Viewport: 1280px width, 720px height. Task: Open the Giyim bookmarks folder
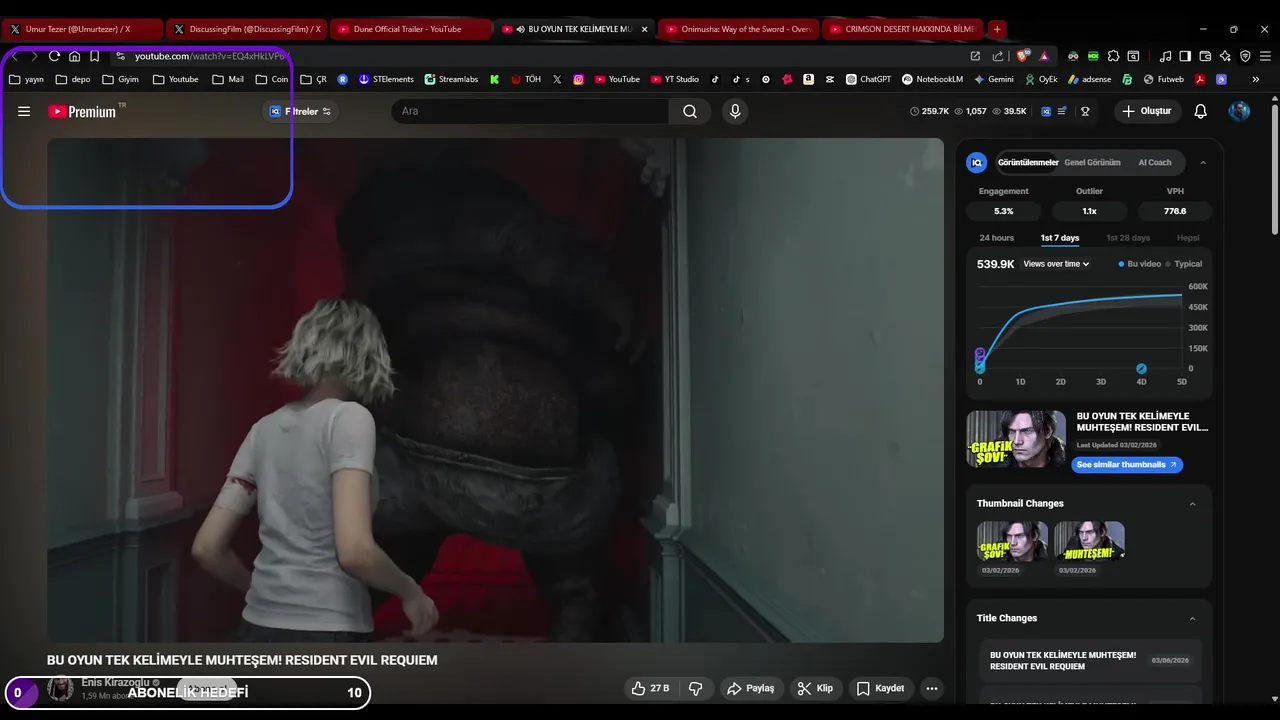(x=121, y=79)
